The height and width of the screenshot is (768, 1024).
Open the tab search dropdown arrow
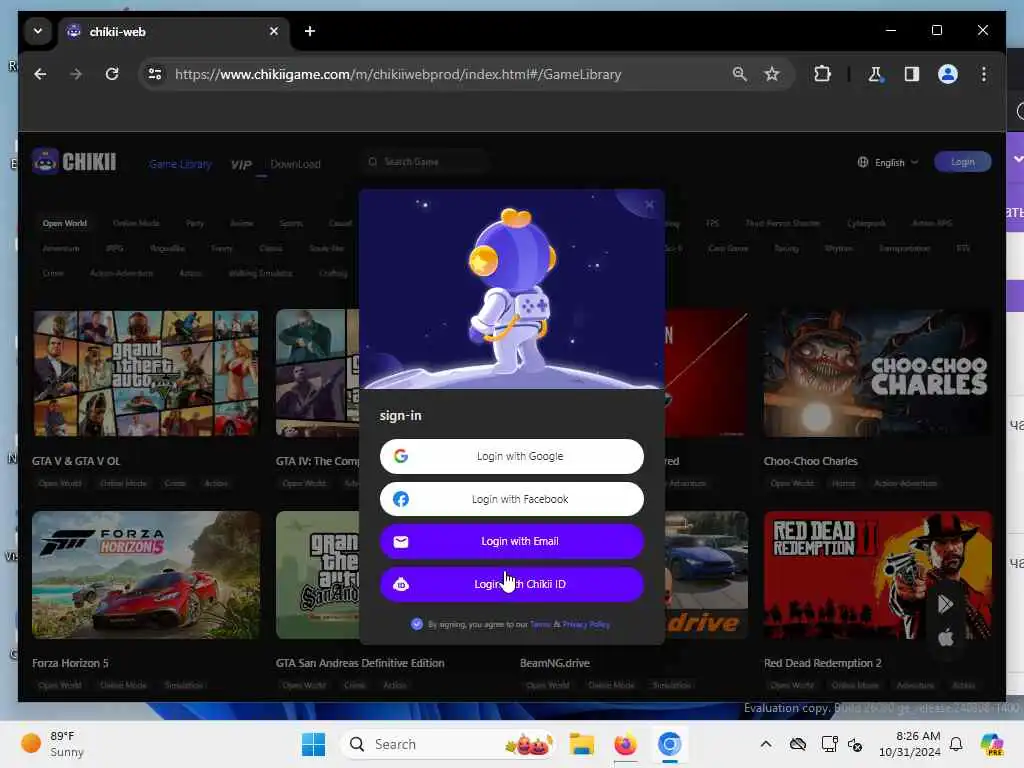[38, 31]
